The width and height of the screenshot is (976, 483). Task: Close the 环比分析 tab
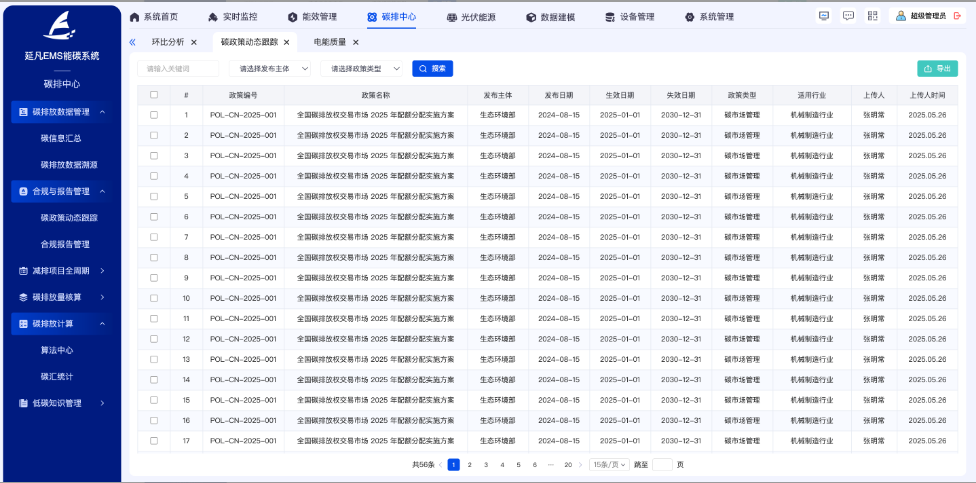pyautogui.click(x=194, y=42)
